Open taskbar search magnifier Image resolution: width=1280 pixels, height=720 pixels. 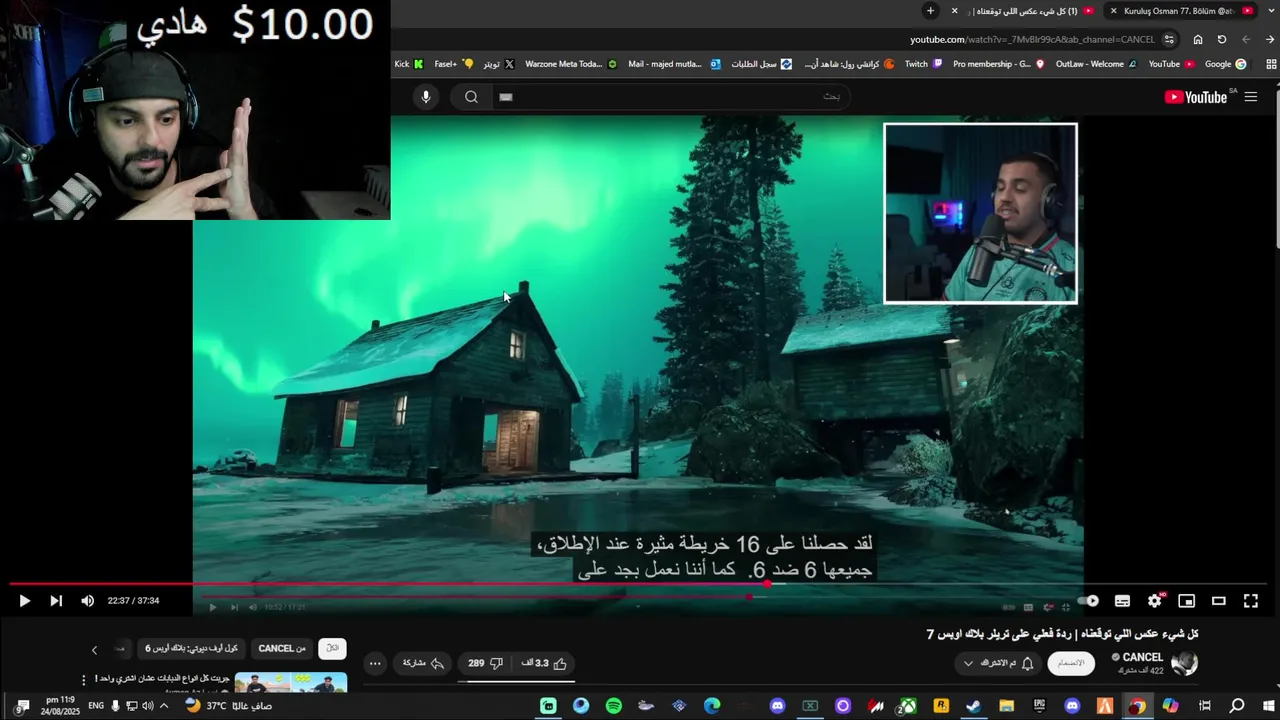tap(1237, 706)
